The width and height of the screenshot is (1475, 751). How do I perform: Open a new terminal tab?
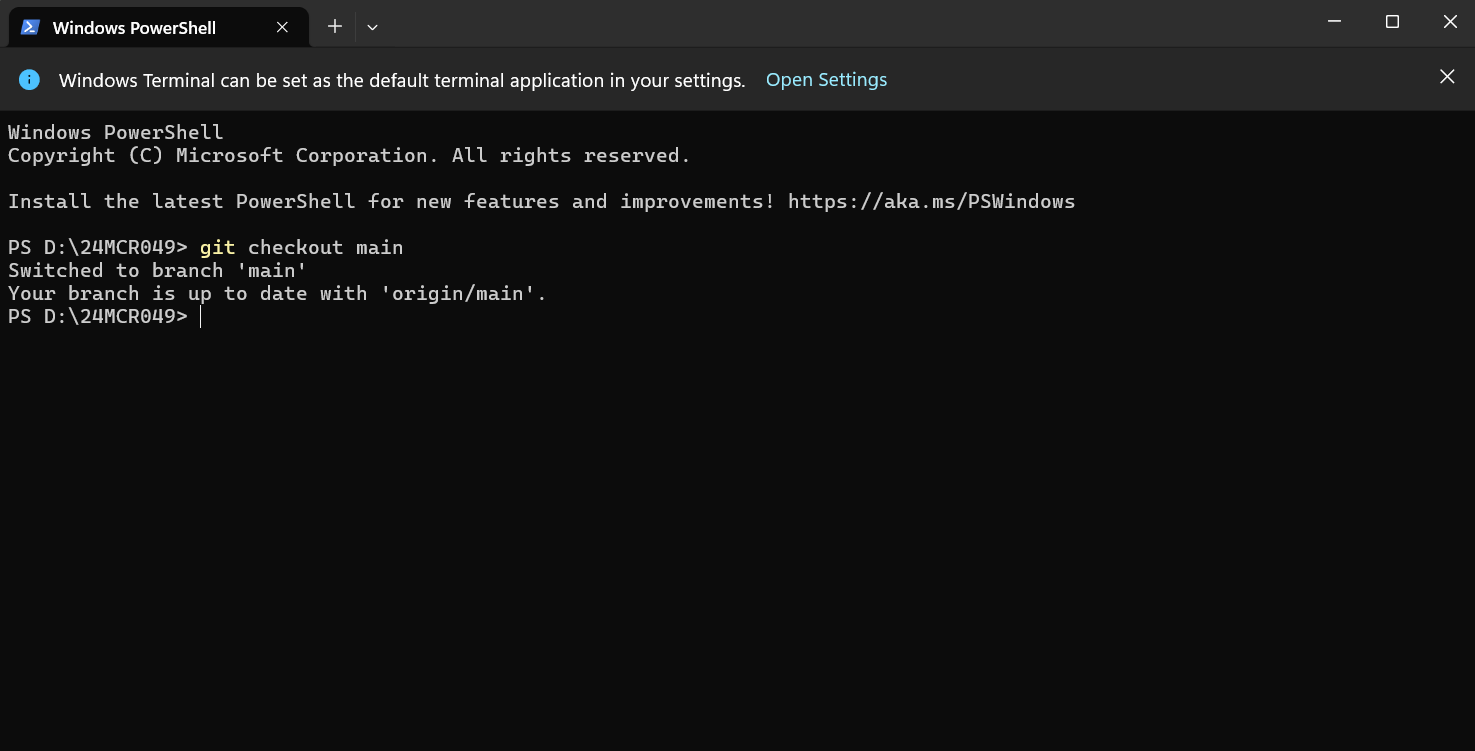(335, 27)
